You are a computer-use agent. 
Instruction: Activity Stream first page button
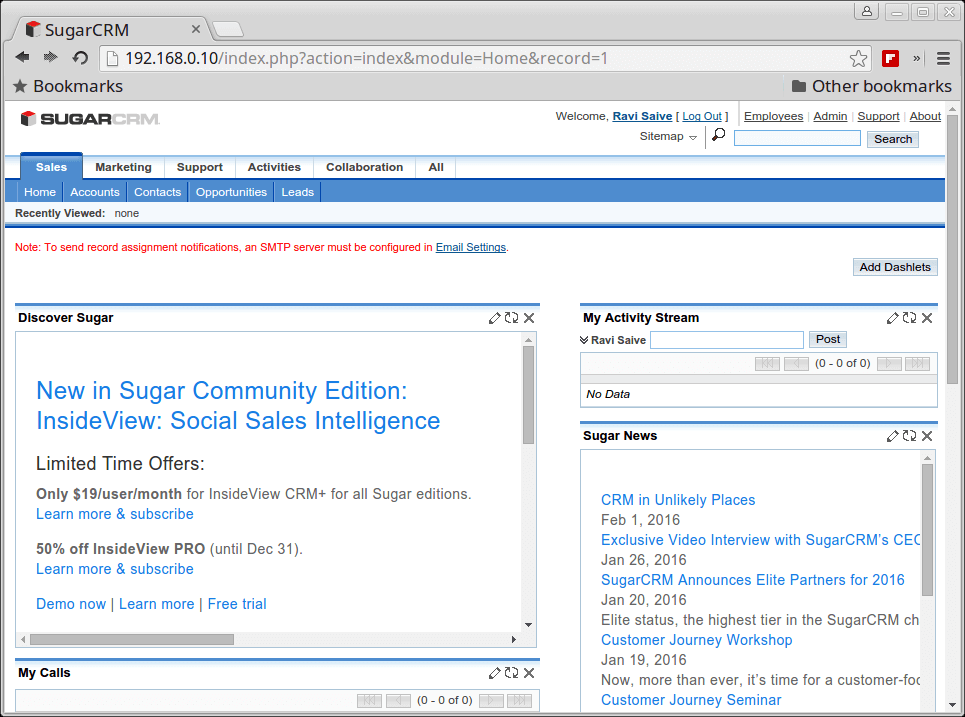click(767, 364)
